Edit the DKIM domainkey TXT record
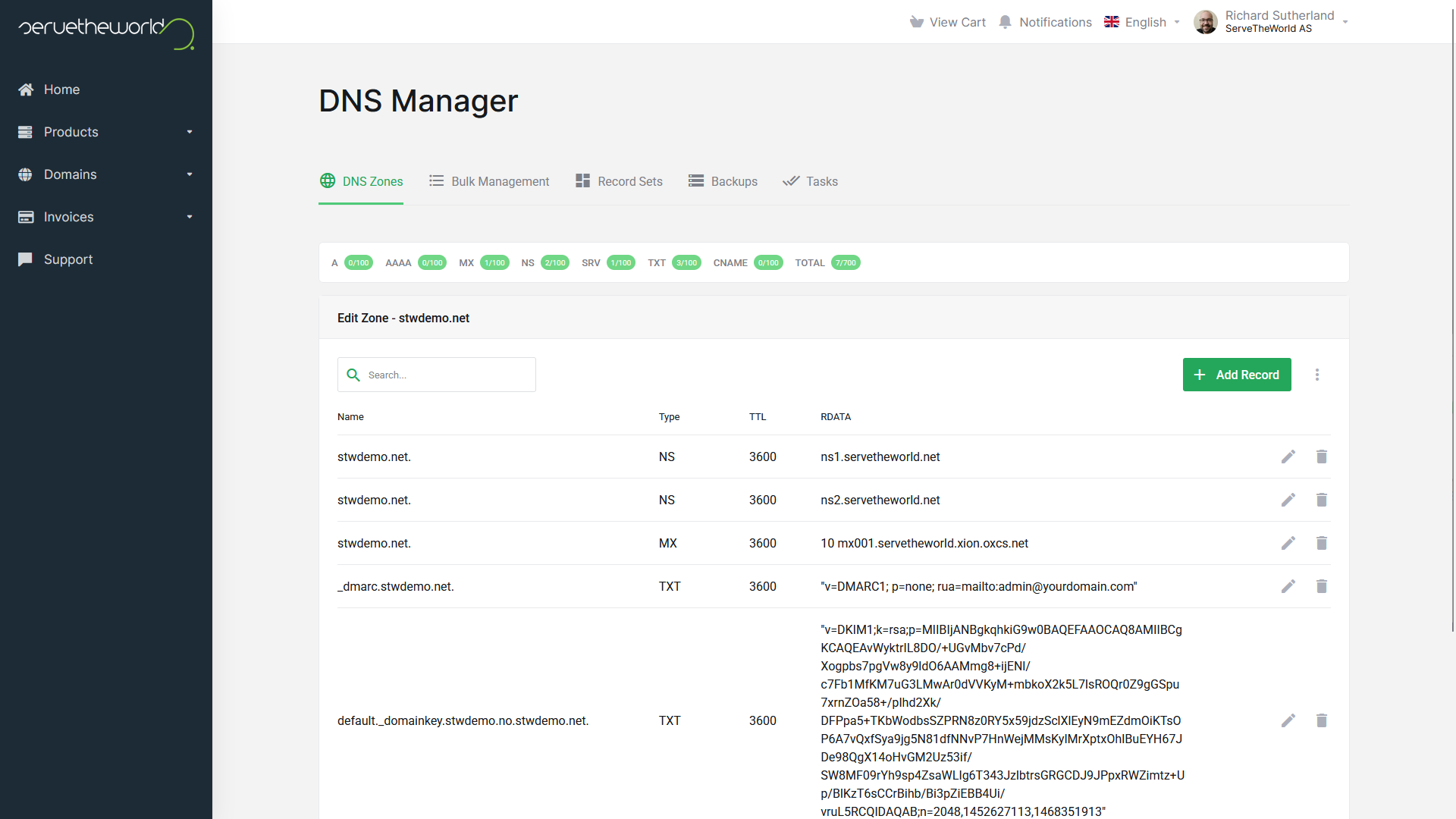The image size is (1456, 819). click(1288, 720)
